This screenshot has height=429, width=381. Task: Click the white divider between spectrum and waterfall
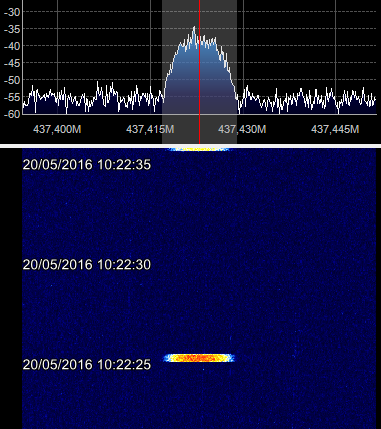pyautogui.click(x=190, y=146)
